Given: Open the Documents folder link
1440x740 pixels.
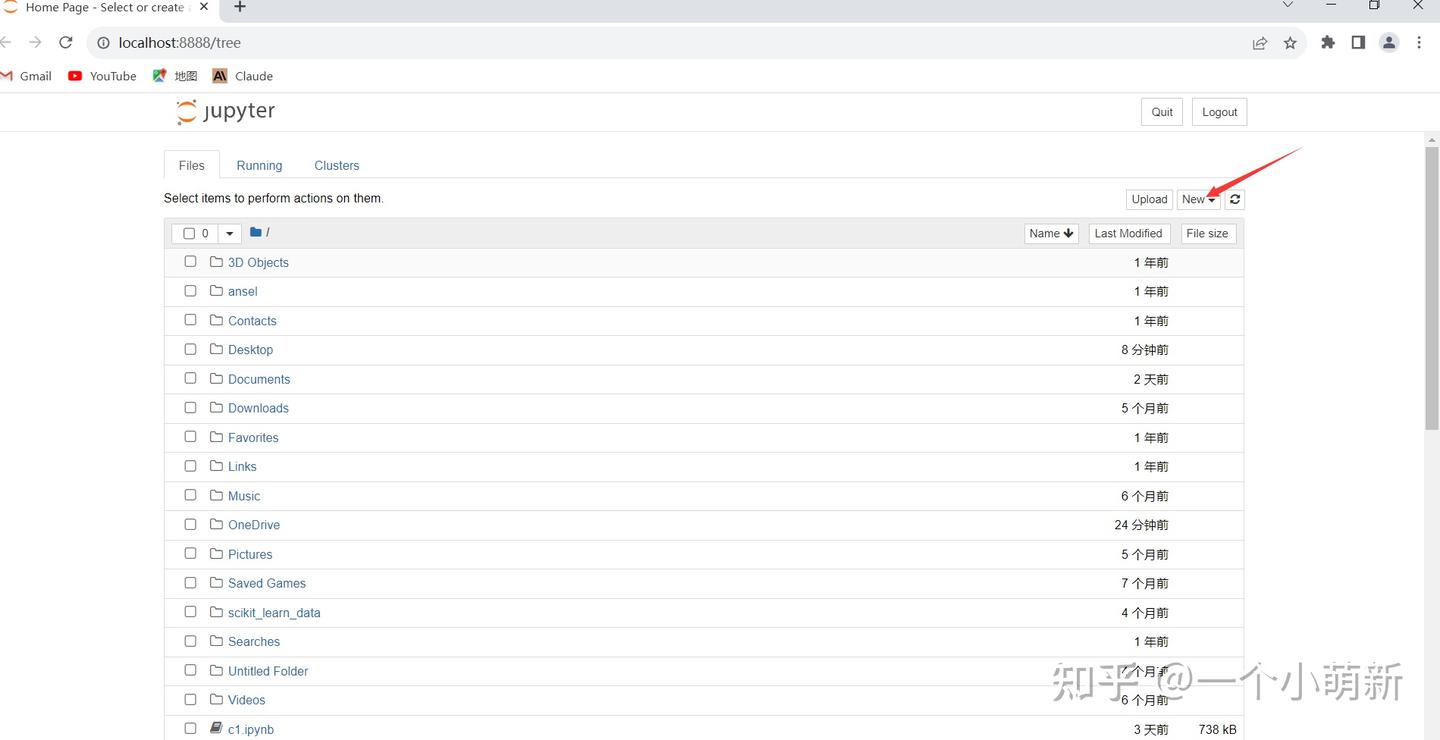Looking at the screenshot, I should point(258,378).
